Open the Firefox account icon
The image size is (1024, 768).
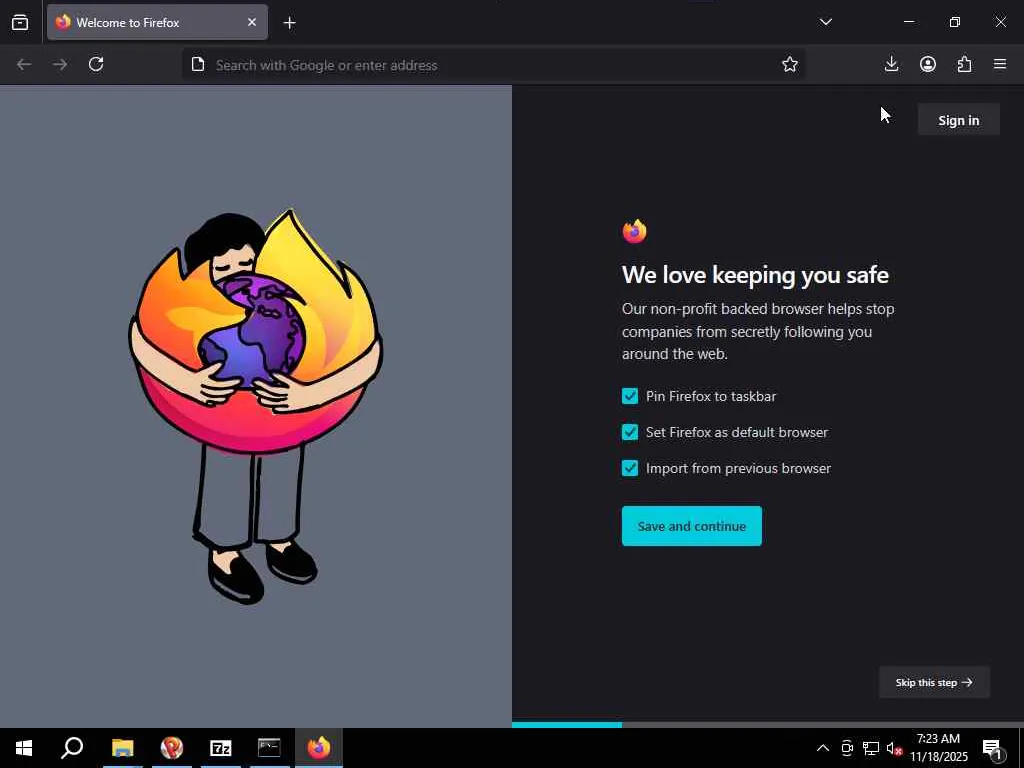[x=928, y=64]
